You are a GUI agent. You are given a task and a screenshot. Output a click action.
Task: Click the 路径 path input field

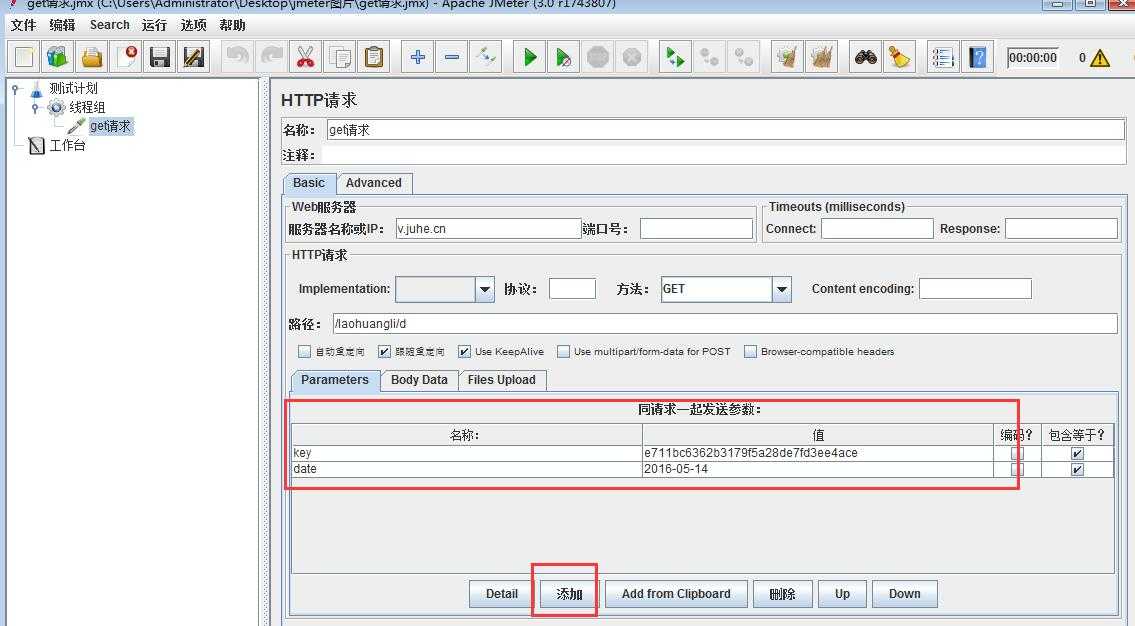point(725,323)
